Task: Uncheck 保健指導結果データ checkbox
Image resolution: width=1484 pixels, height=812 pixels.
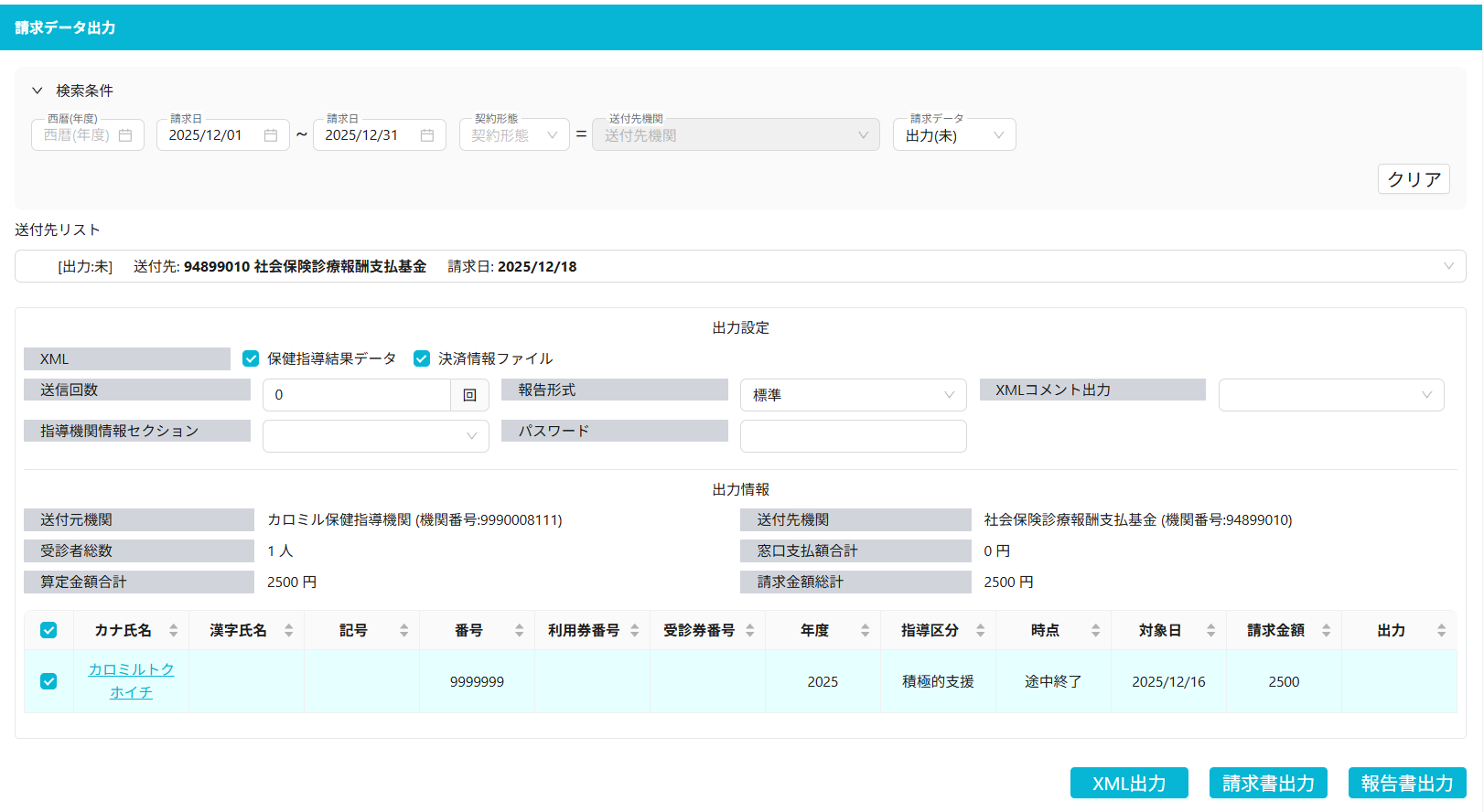Action: coord(251,358)
